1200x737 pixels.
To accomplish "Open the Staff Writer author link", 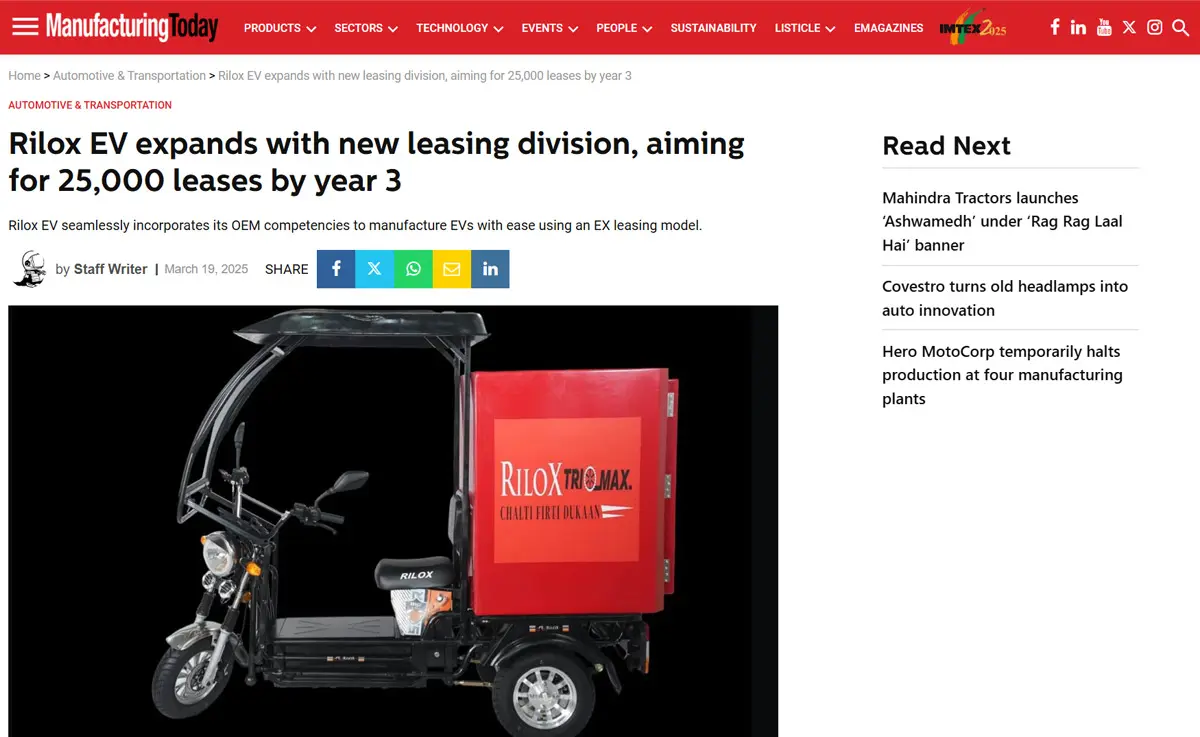I will click(110, 269).
